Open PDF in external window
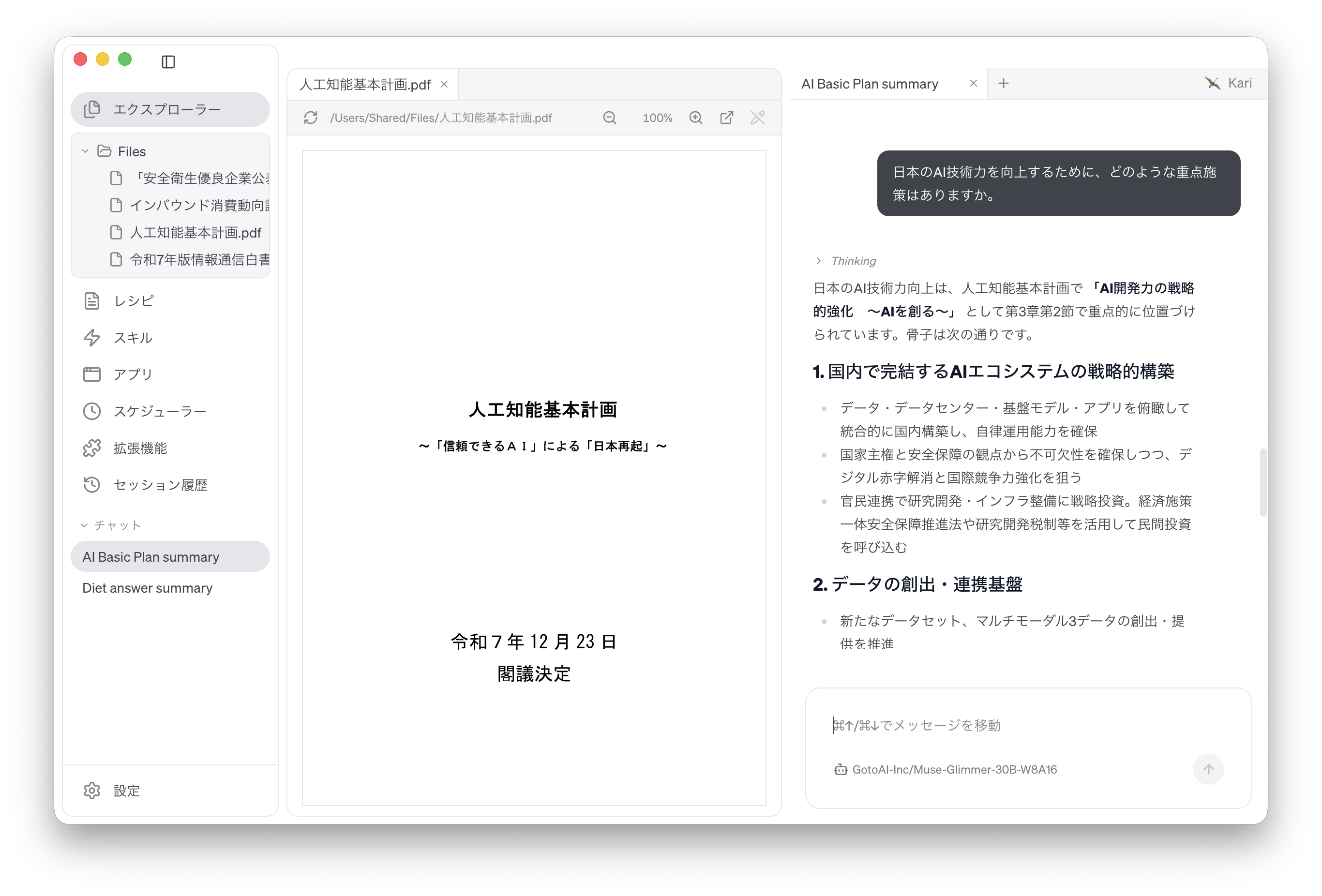This screenshot has height=896, width=1322. click(726, 118)
